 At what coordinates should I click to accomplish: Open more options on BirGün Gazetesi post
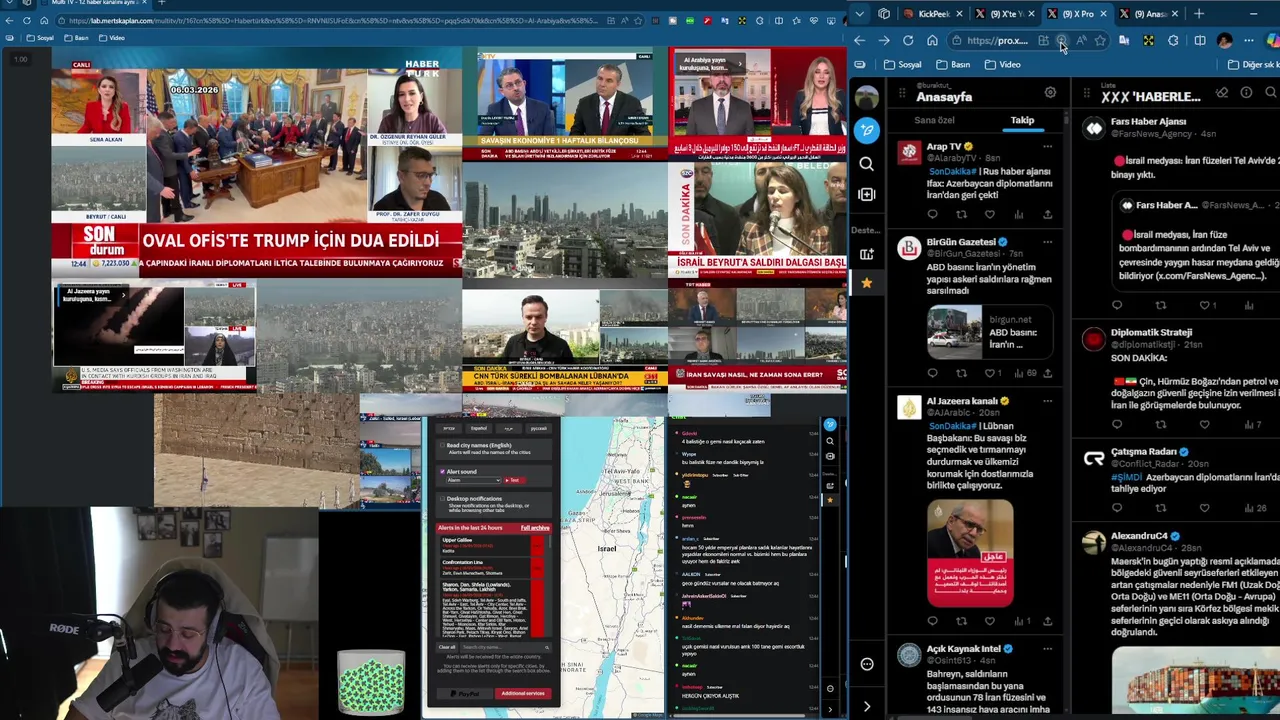click(x=1047, y=241)
